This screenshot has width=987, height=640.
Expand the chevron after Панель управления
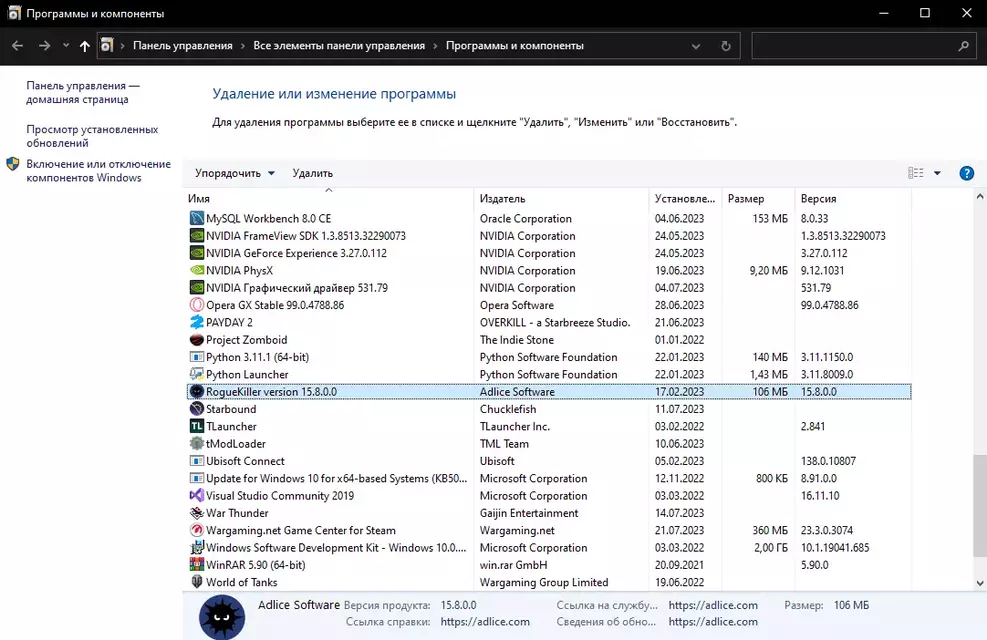(243, 46)
